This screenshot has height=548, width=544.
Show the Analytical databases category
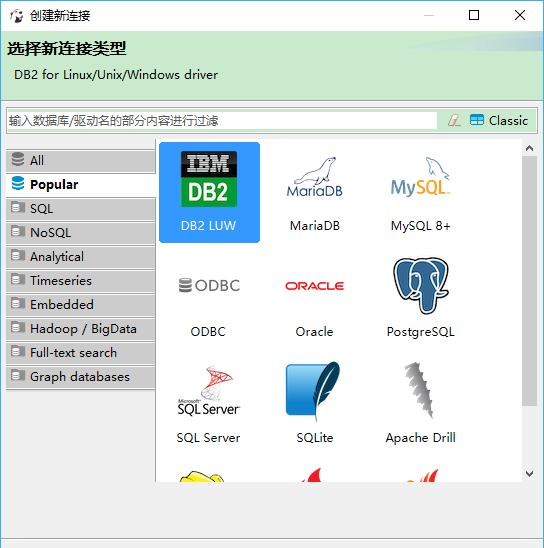81,257
